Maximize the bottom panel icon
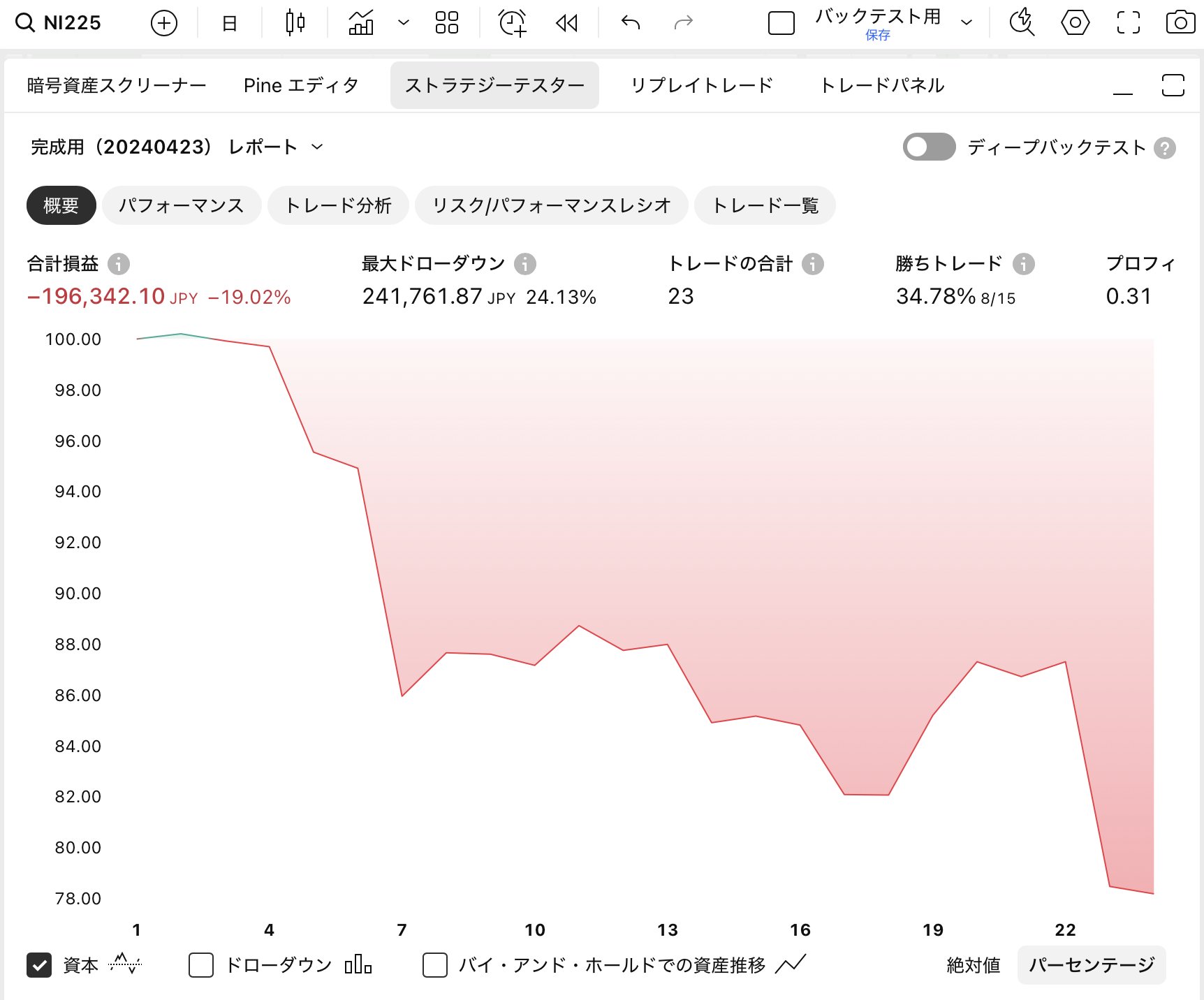Screen dimensions: 1204x1000 pyautogui.click(x=1173, y=85)
